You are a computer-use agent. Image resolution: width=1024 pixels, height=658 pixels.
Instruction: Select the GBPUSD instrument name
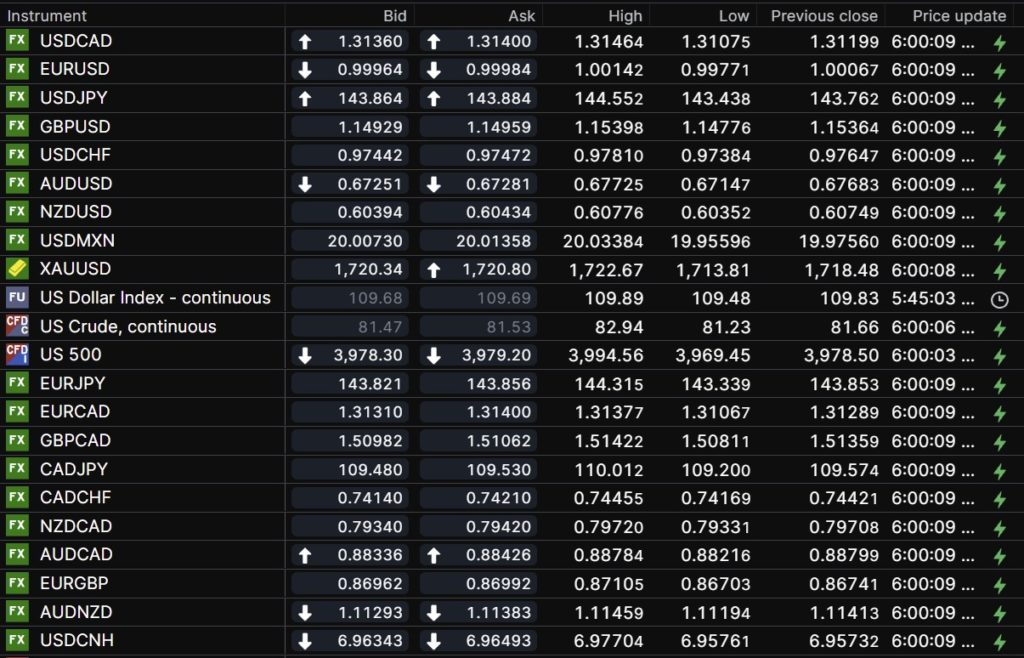[x=75, y=127]
